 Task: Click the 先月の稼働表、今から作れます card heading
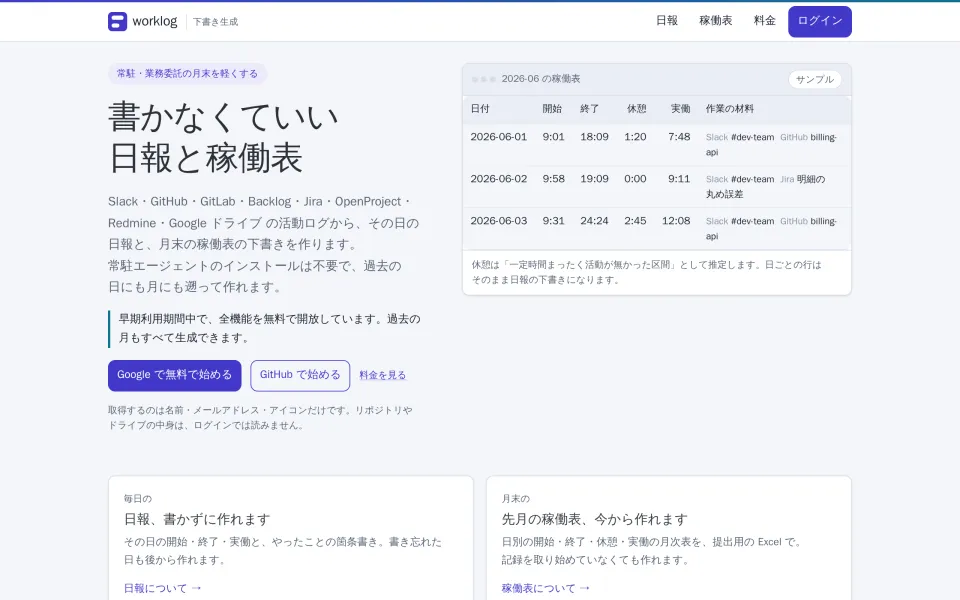click(594, 520)
